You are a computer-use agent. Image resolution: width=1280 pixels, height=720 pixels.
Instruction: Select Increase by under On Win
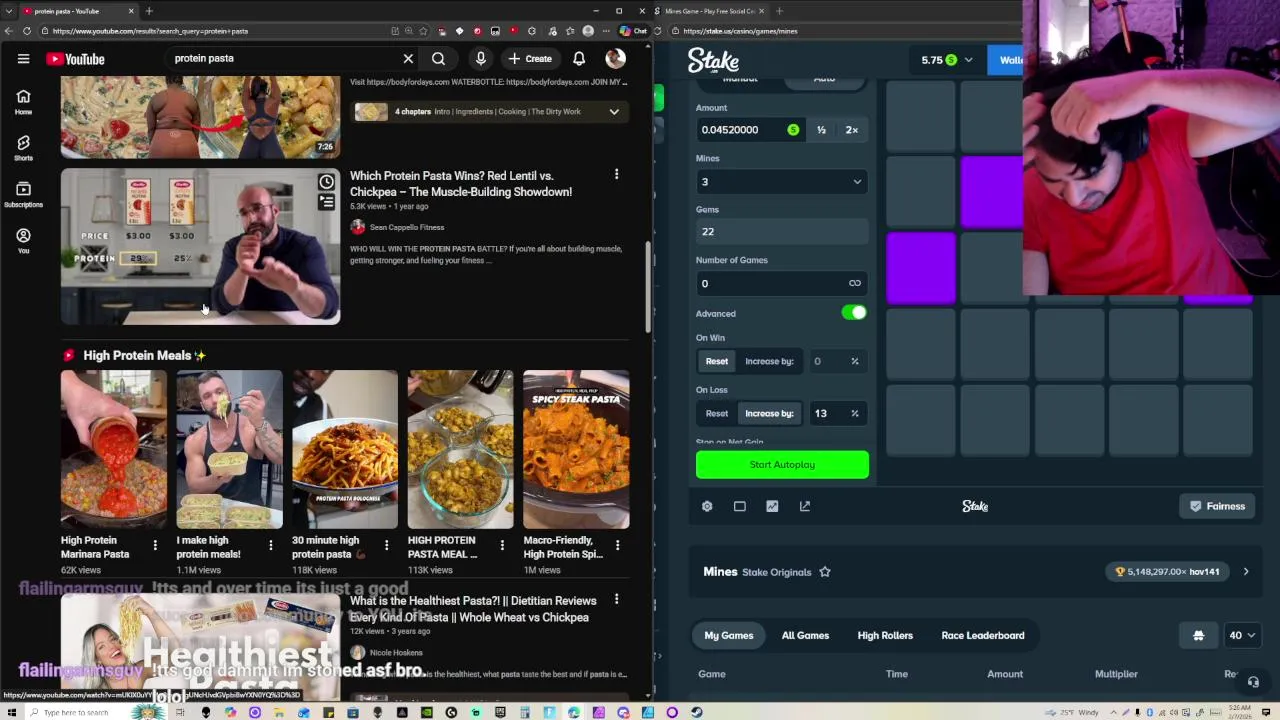coord(769,361)
